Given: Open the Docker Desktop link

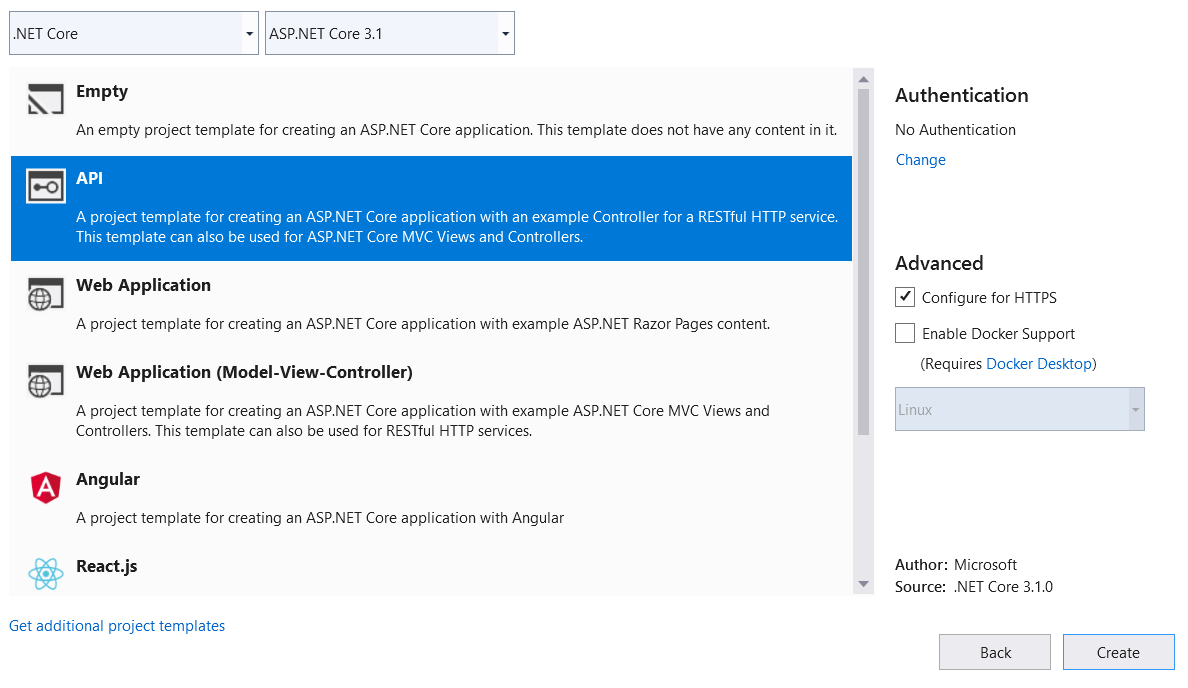Looking at the screenshot, I should pyautogui.click(x=1039, y=363).
